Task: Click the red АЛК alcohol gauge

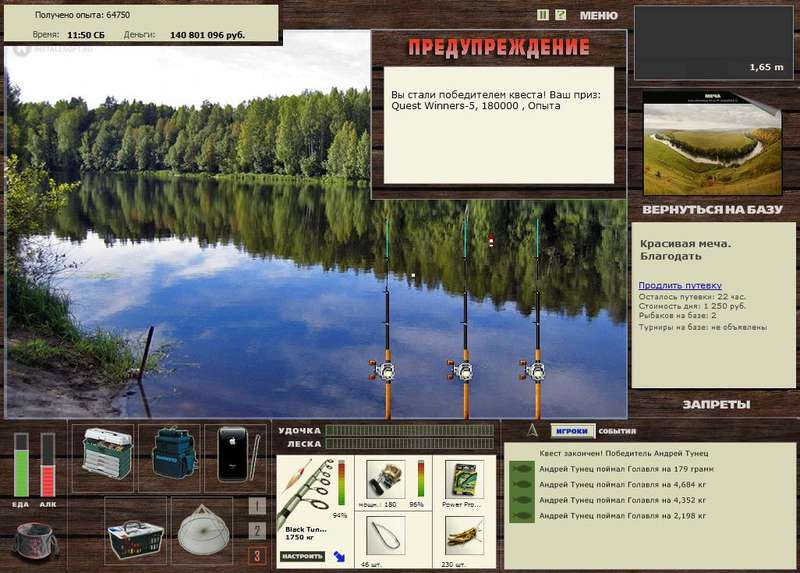Action: point(47,465)
